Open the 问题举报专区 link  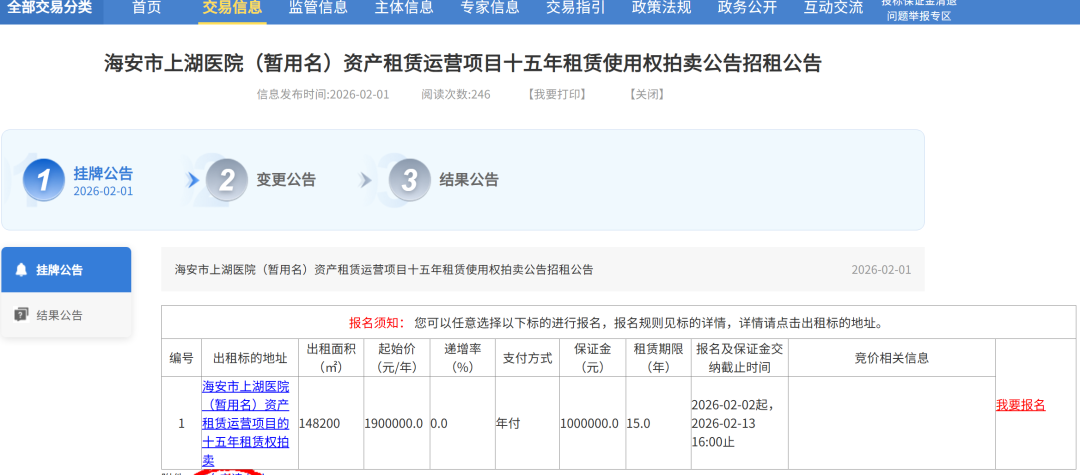coord(919,17)
